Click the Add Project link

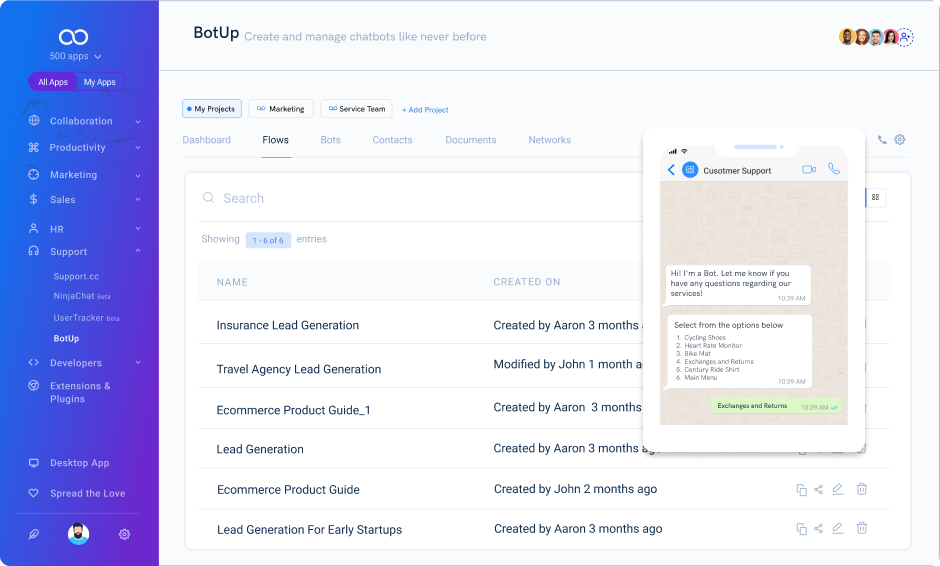point(425,110)
